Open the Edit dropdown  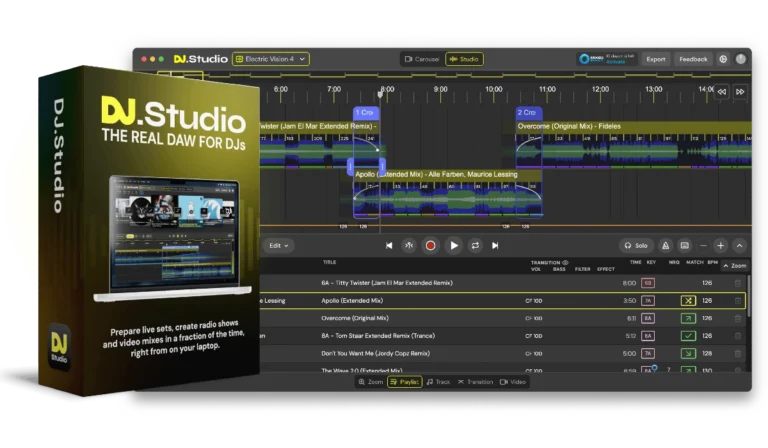[x=279, y=246]
